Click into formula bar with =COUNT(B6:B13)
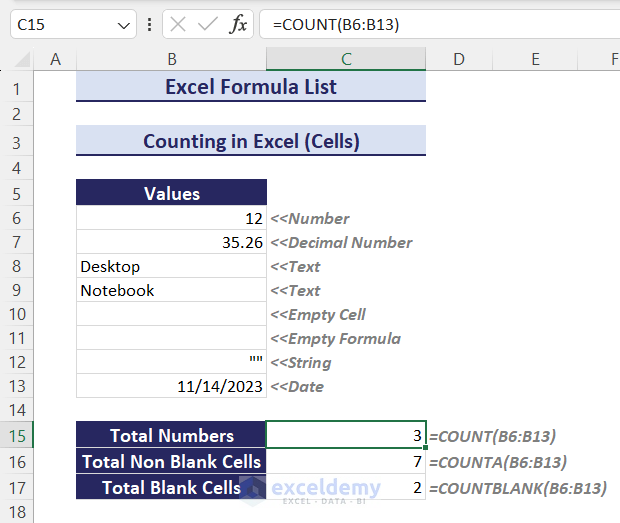Viewport: 620px width, 523px height. point(440,25)
